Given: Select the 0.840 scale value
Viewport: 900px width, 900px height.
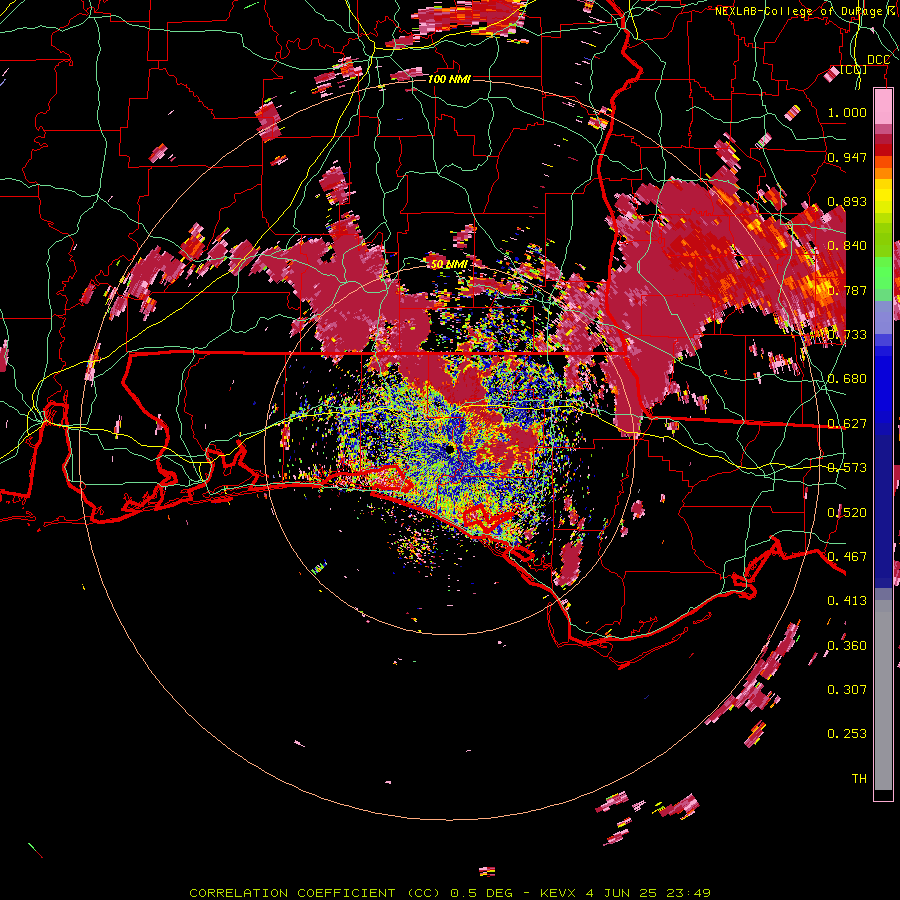Looking at the screenshot, I should click(x=847, y=246).
